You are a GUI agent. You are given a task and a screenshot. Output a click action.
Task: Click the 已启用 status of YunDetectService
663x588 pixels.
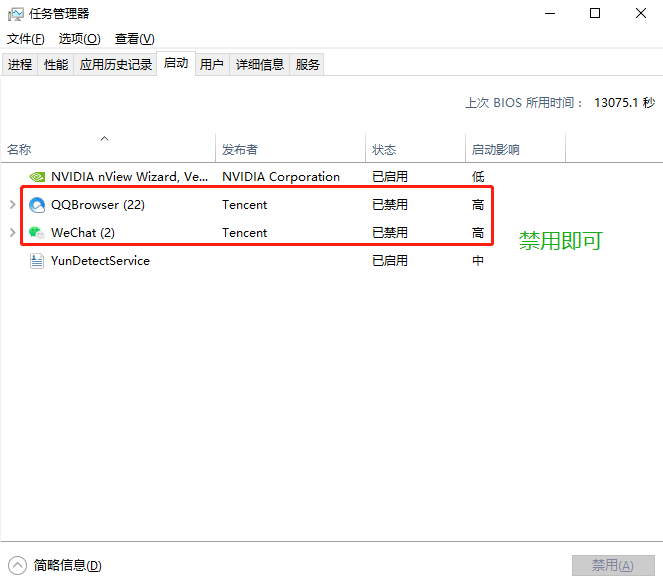(x=390, y=261)
